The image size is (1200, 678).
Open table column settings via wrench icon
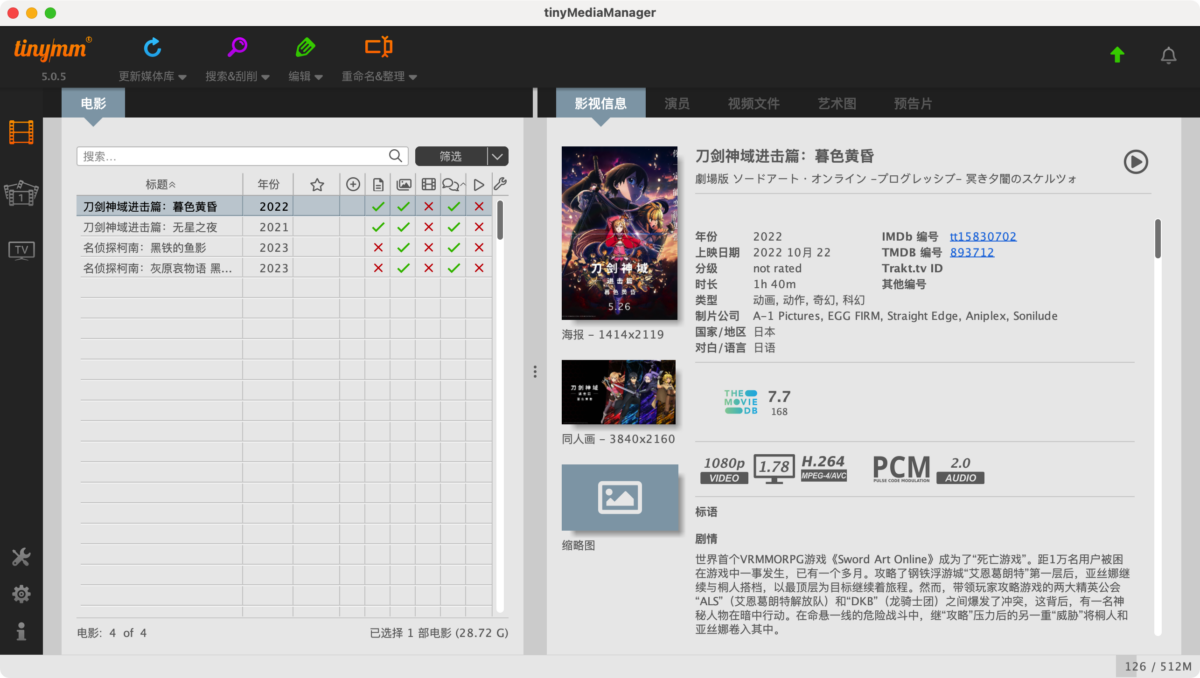point(500,184)
